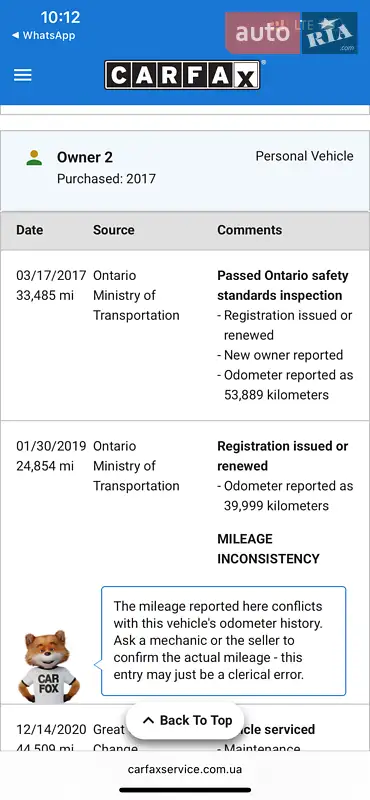Tap the auto RIA watermark logo
370x800 pixels.
(291, 33)
